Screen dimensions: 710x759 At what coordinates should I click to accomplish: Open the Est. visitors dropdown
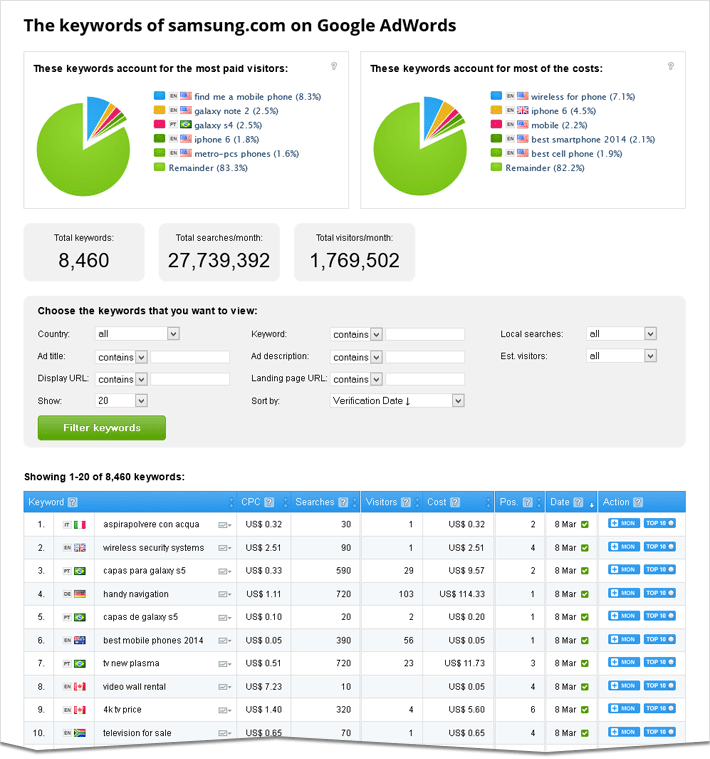click(x=621, y=356)
